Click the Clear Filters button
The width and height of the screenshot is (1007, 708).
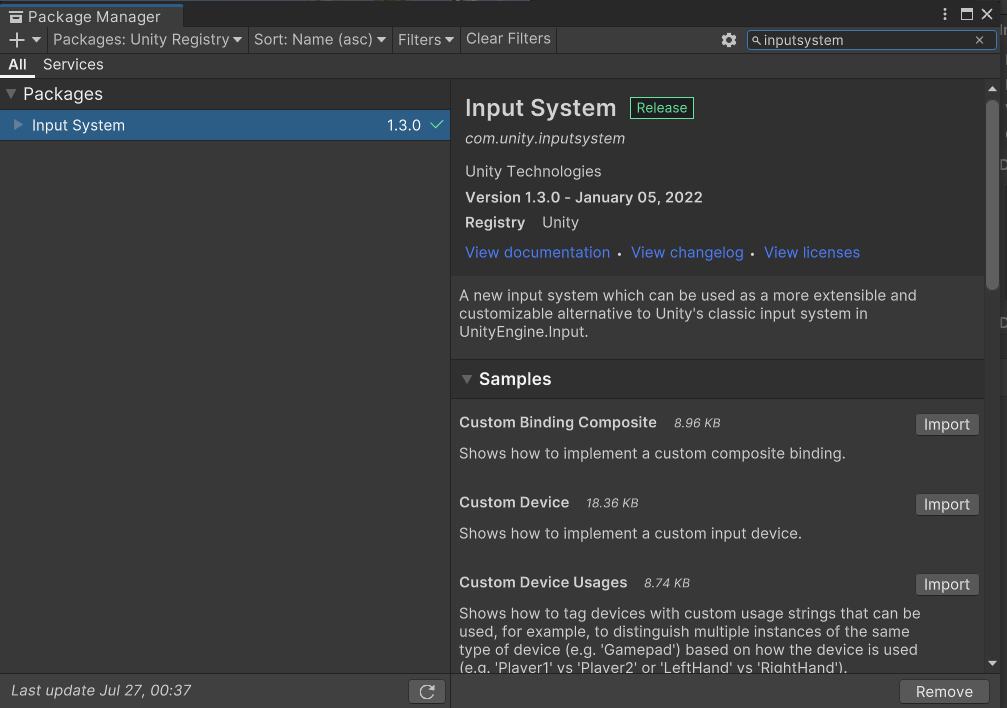pos(508,39)
